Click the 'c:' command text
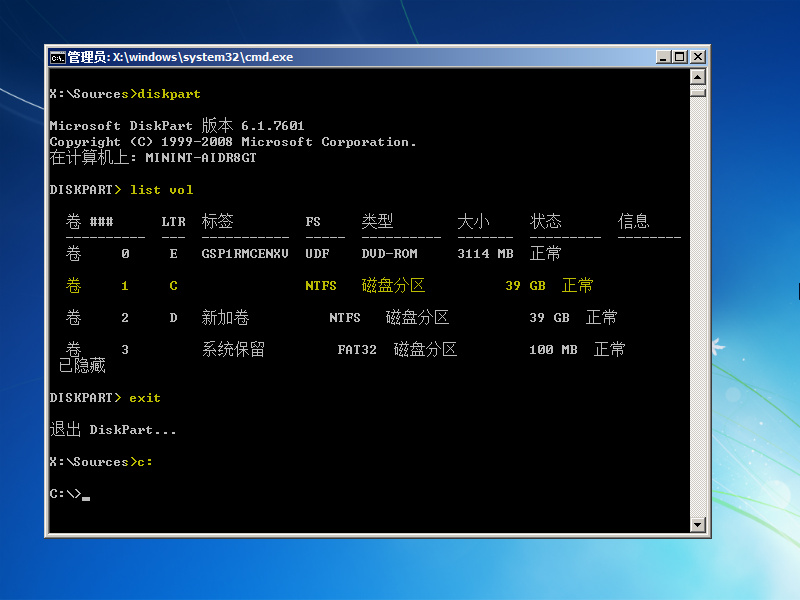Viewport: 800px width, 600px height. pyautogui.click(x=145, y=462)
